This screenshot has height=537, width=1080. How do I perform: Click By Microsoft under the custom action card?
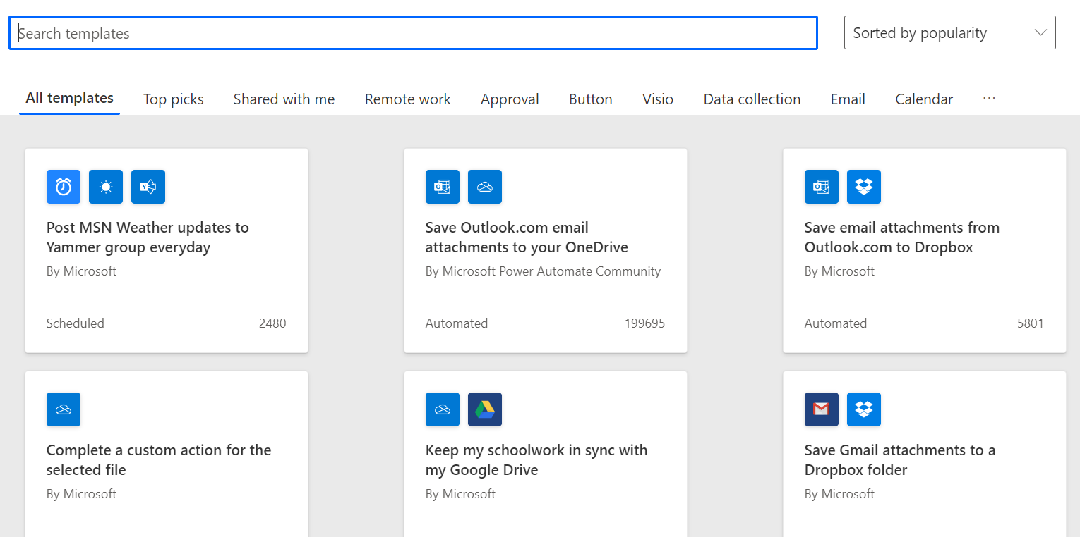click(81, 494)
